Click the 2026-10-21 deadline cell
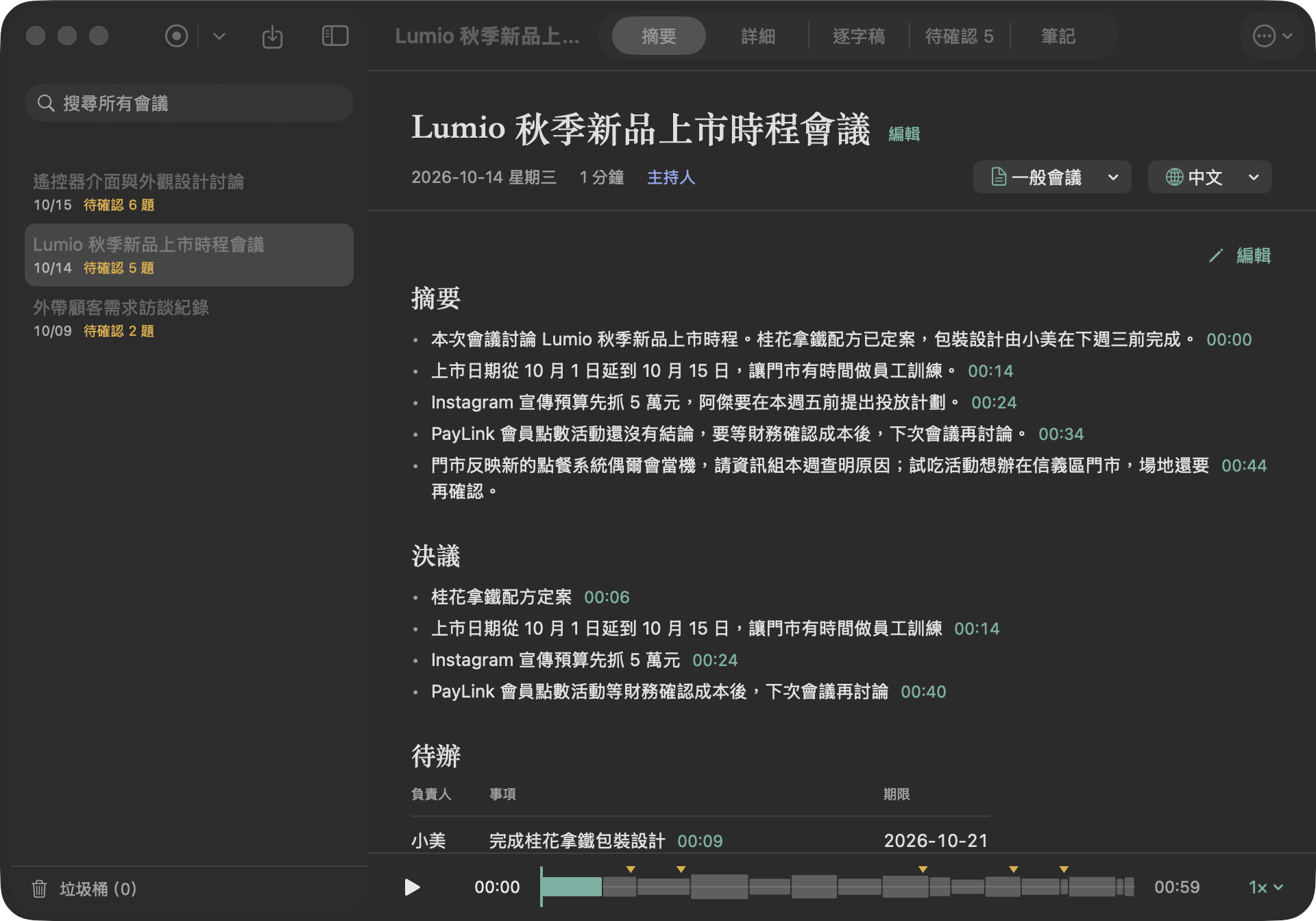This screenshot has height=921, width=1316. [936, 842]
